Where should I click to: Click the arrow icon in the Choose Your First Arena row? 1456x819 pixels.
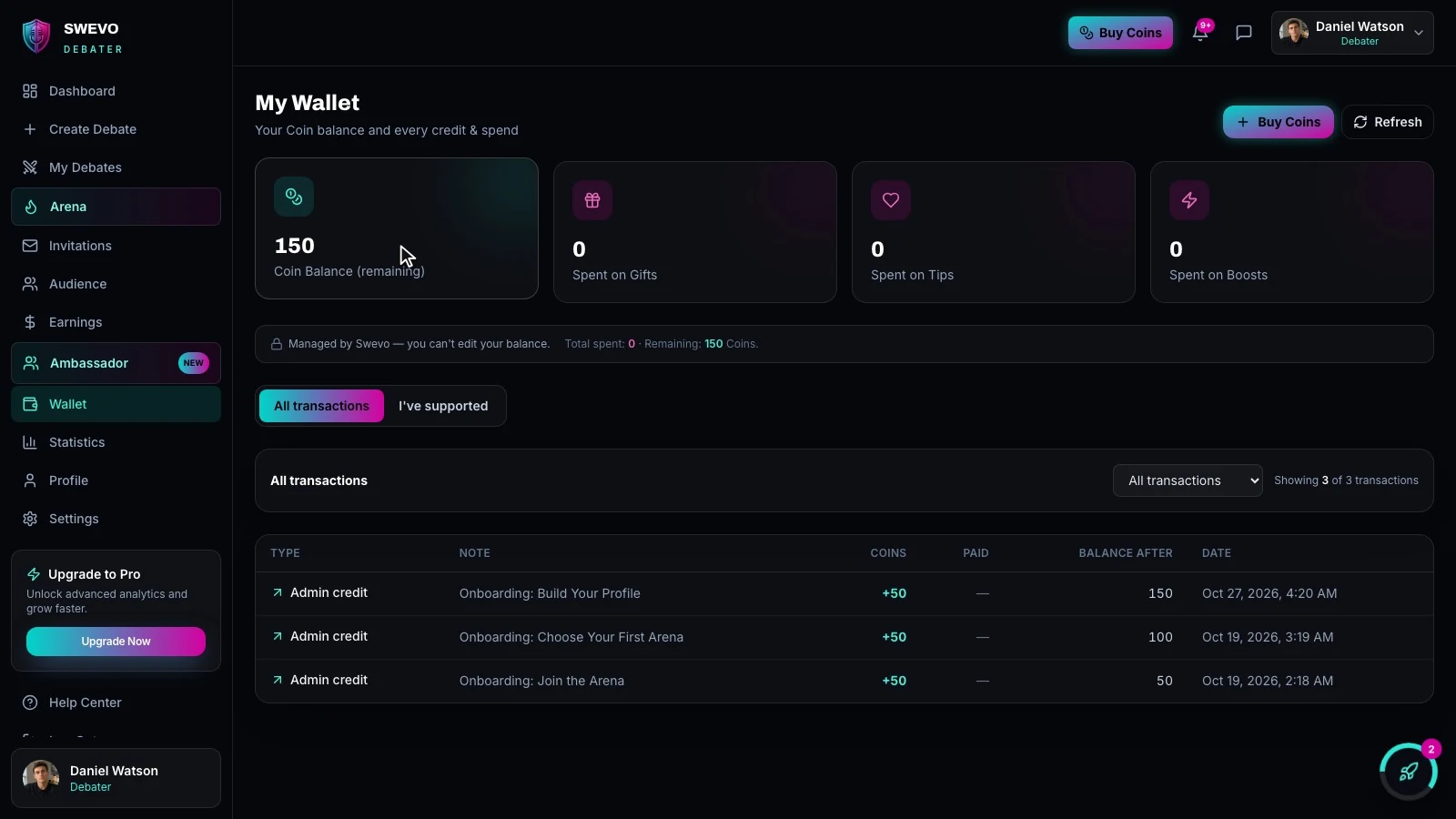click(x=278, y=636)
